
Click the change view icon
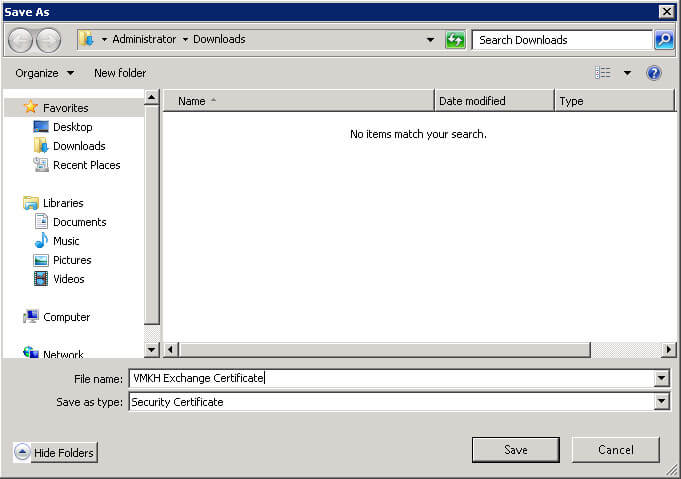[603, 73]
